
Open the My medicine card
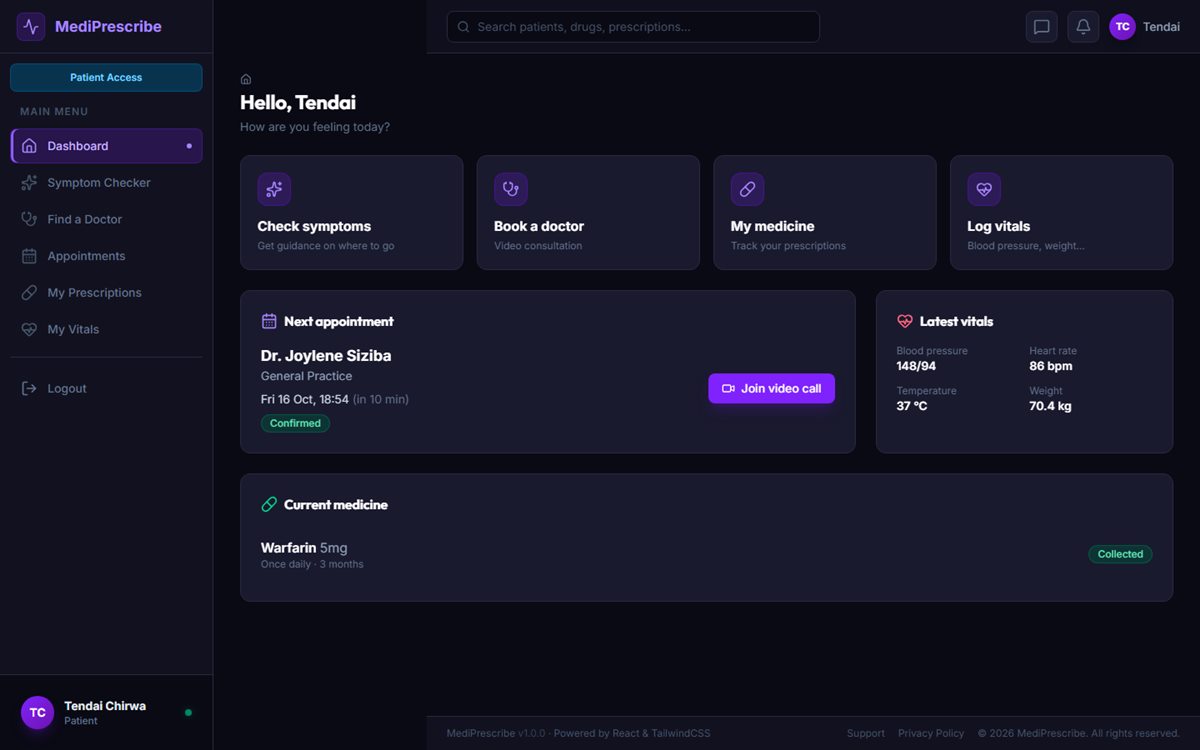point(825,212)
